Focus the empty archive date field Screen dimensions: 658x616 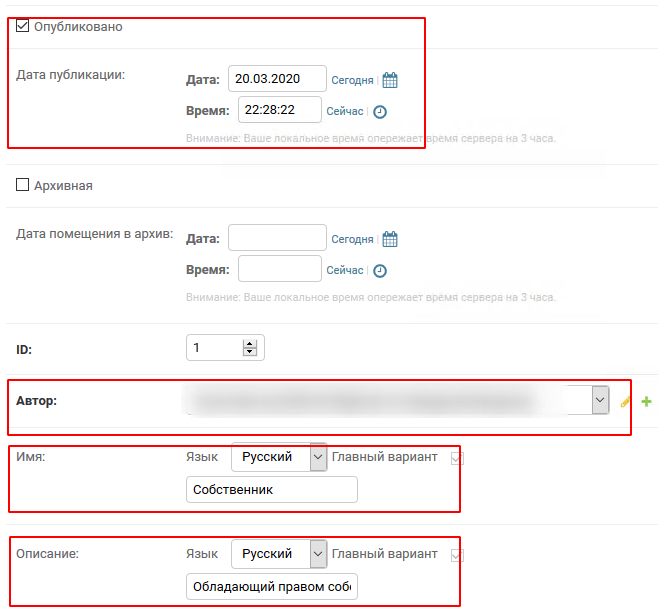point(277,238)
